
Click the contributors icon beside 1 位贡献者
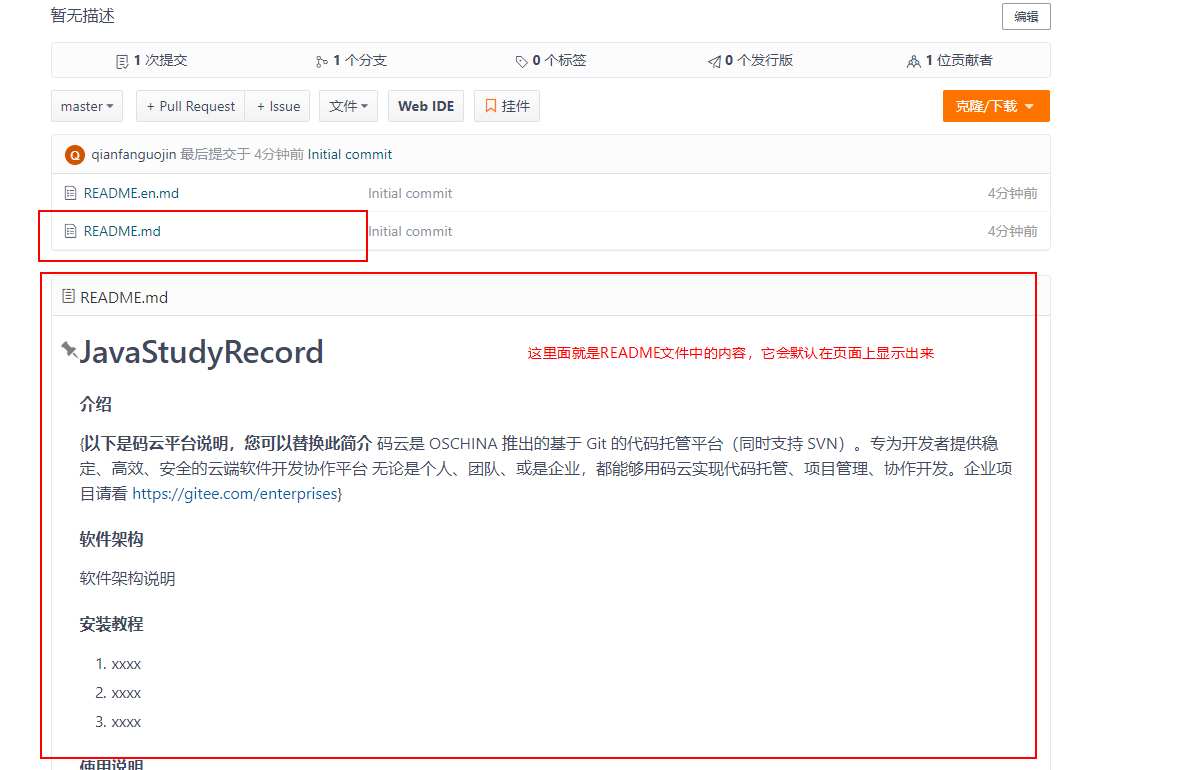click(x=913, y=61)
